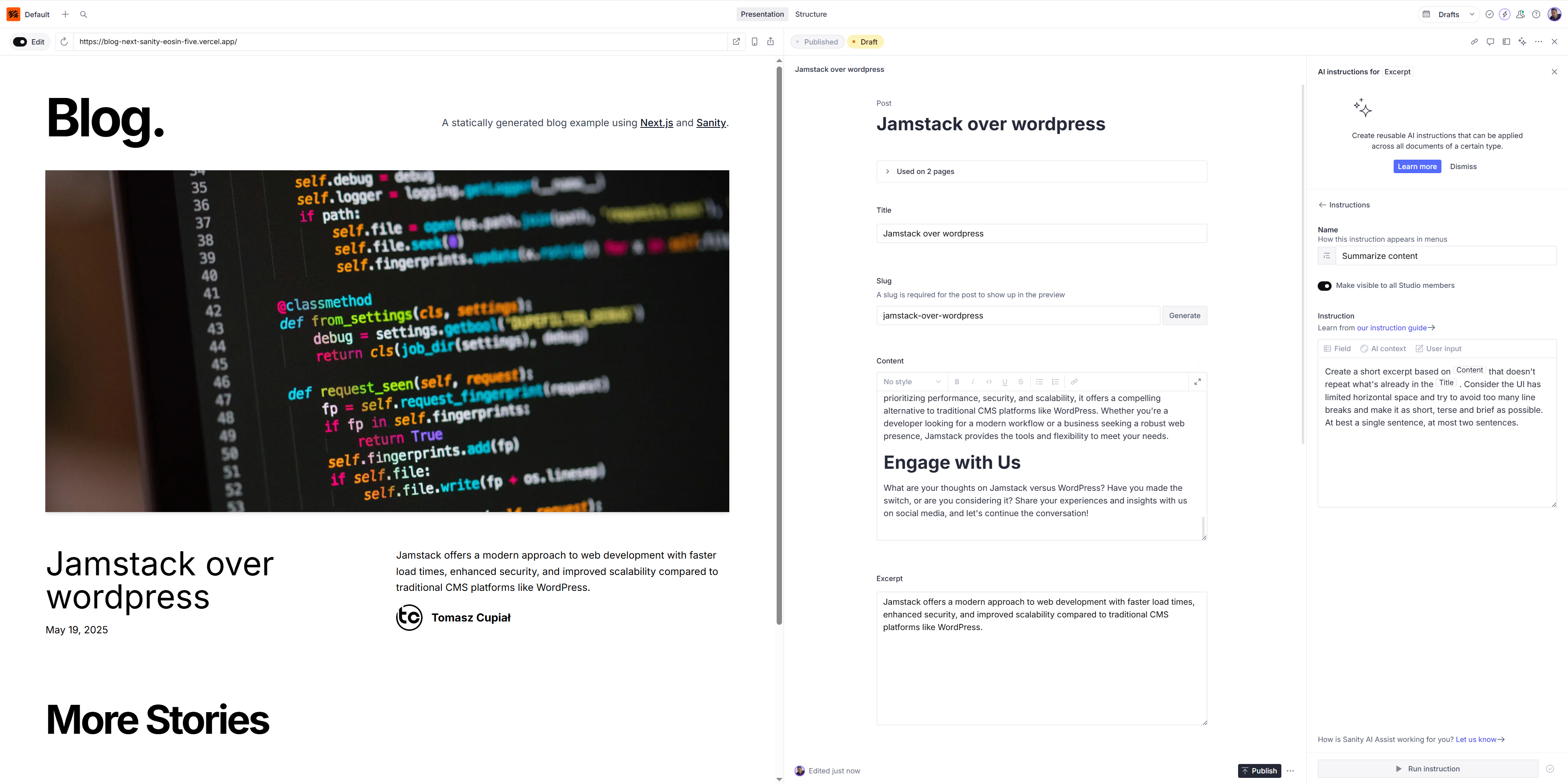This screenshot has width=1568, height=784.
Task: Go back to Instructions list
Action: coord(1344,205)
